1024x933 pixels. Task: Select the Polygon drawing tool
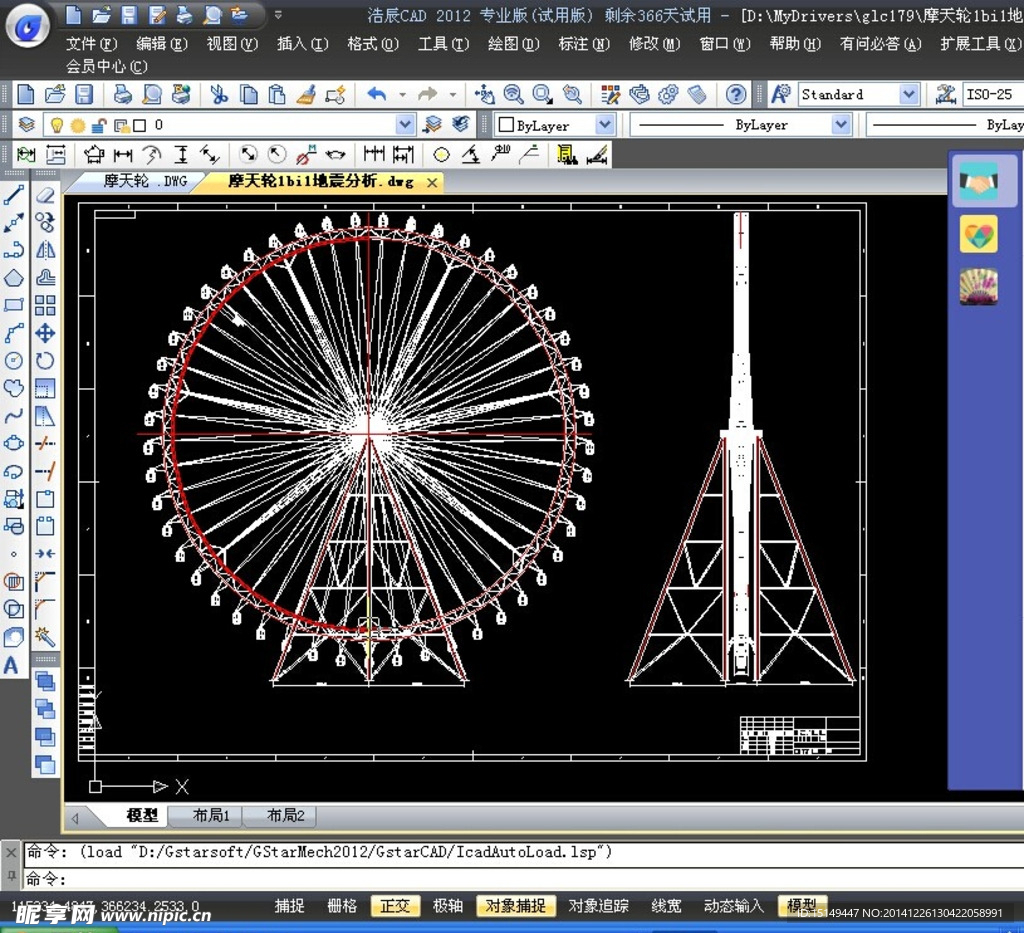pyautogui.click(x=14, y=278)
